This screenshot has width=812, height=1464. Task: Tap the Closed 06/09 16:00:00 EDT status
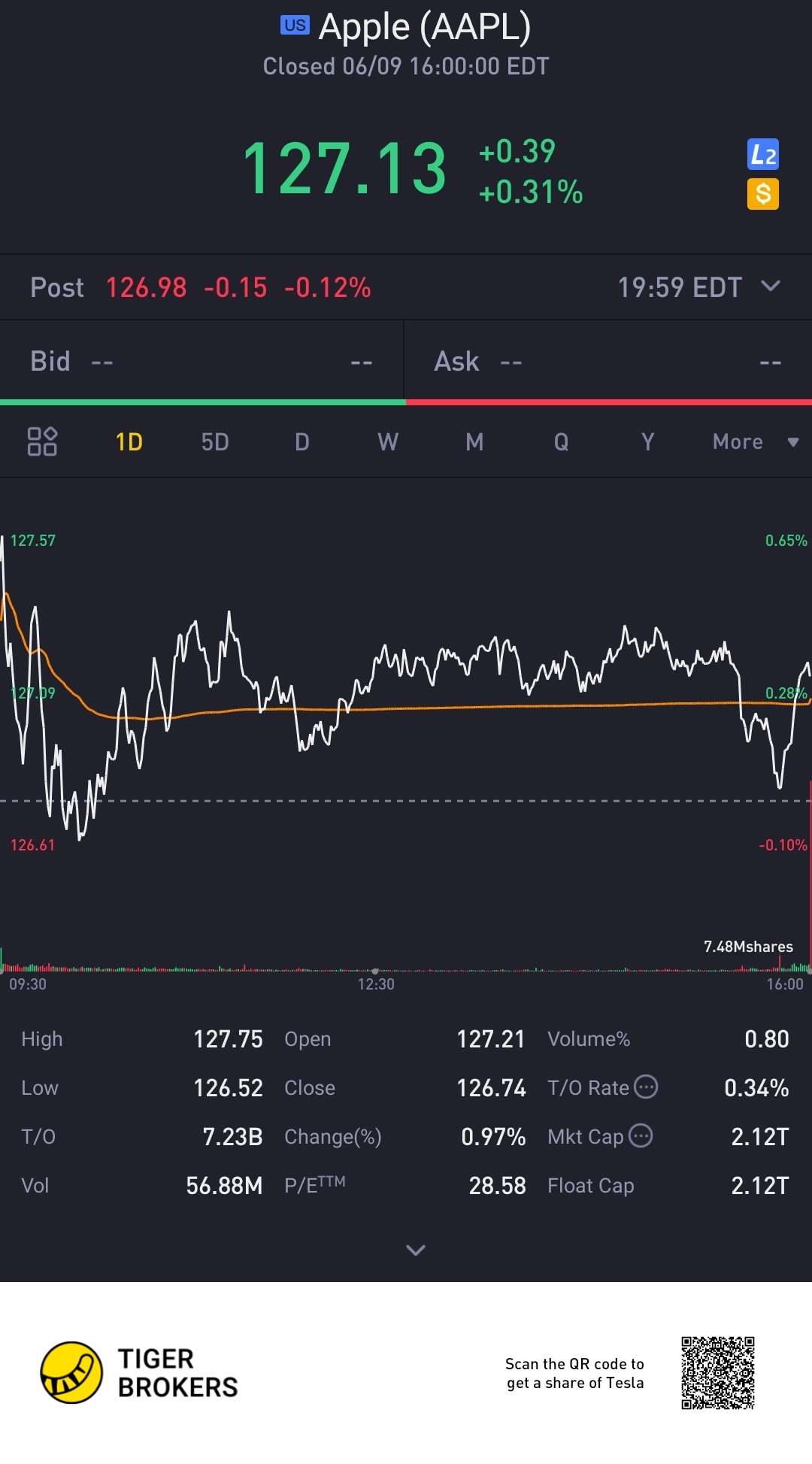coord(406,66)
